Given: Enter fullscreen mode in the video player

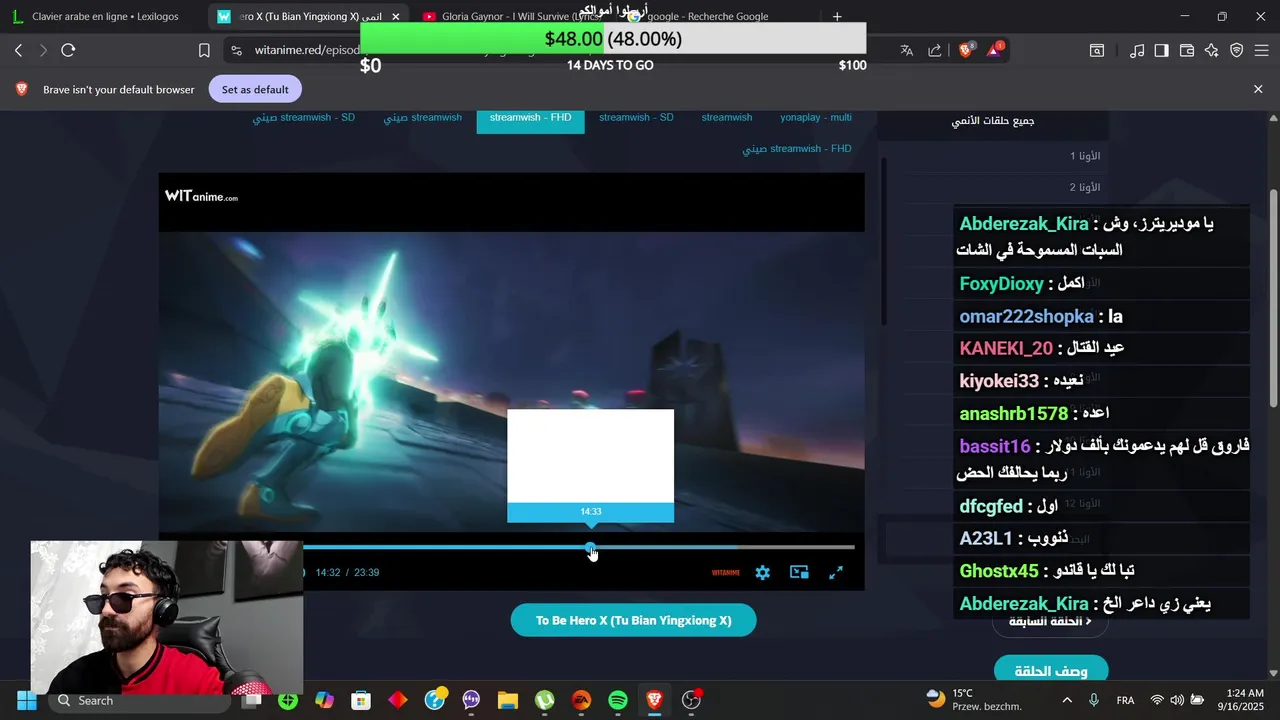Looking at the screenshot, I should (x=836, y=572).
